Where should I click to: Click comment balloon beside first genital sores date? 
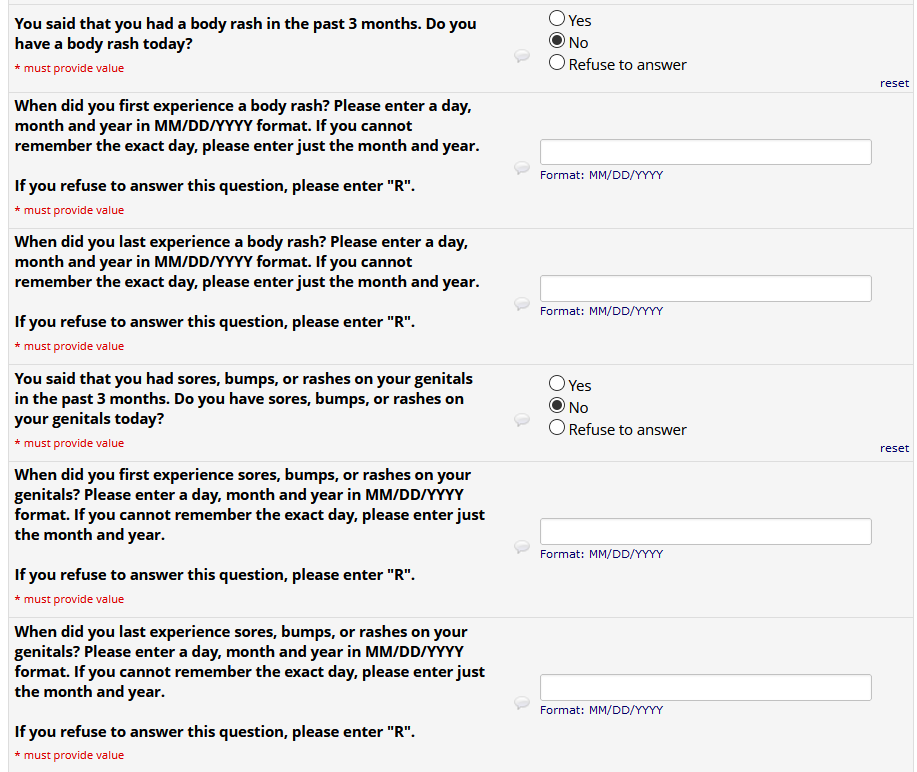tap(521, 547)
